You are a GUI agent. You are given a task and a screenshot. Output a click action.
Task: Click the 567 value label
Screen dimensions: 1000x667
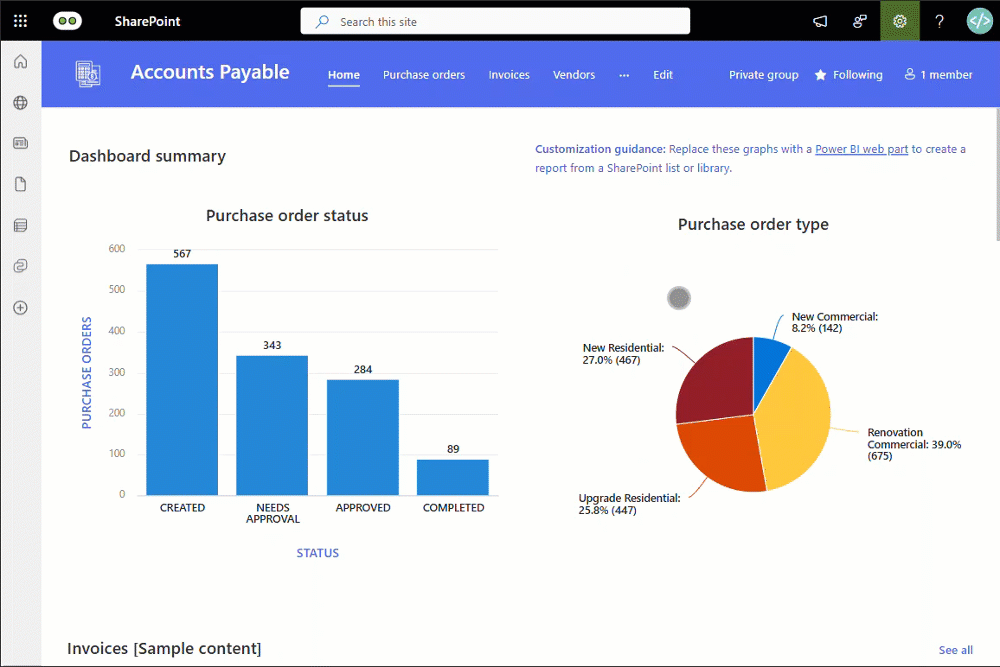click(182, 254)
